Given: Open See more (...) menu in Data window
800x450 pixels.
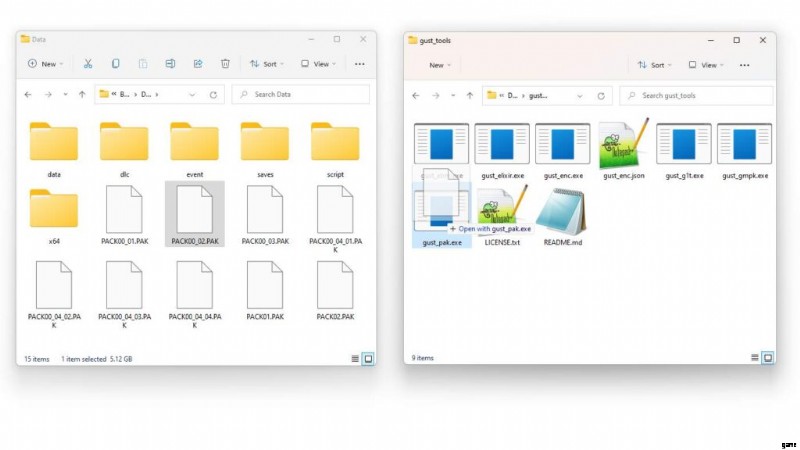Looking at the screenshot, I should [360, 64].
